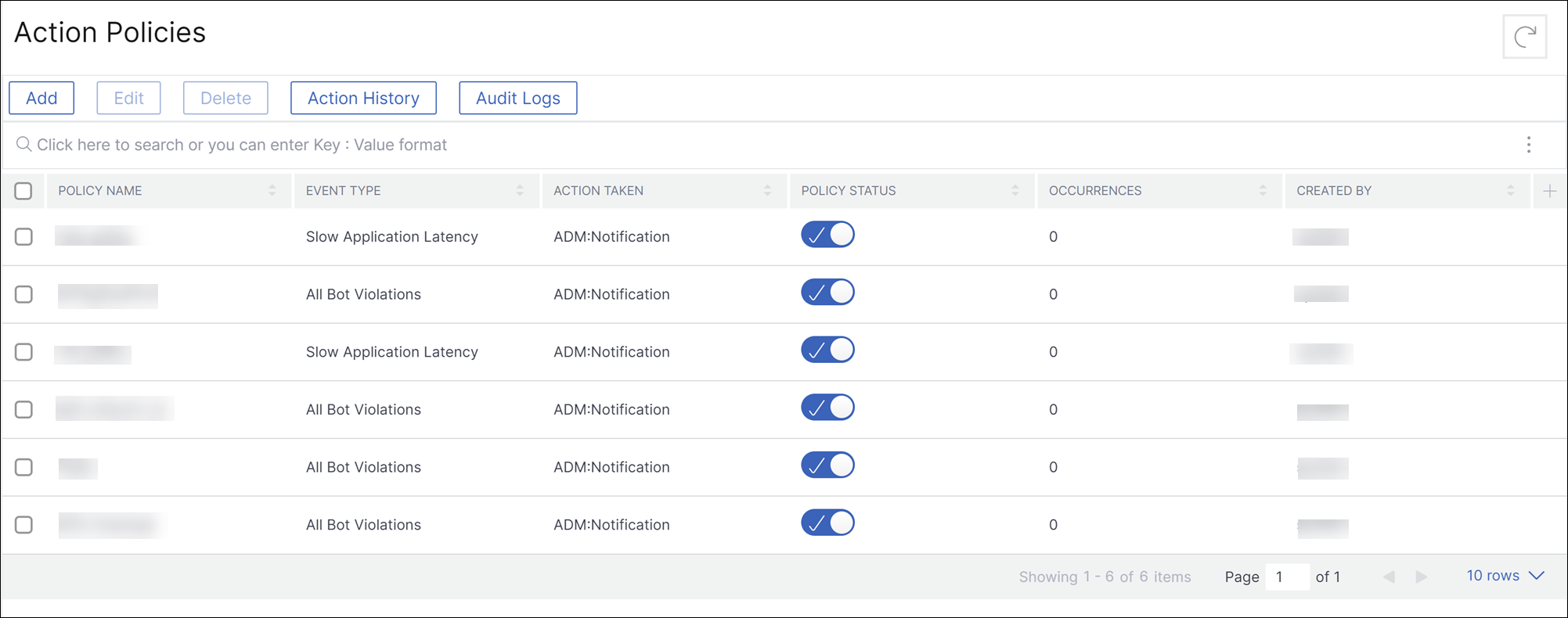Go to next page arrow

1422,577
